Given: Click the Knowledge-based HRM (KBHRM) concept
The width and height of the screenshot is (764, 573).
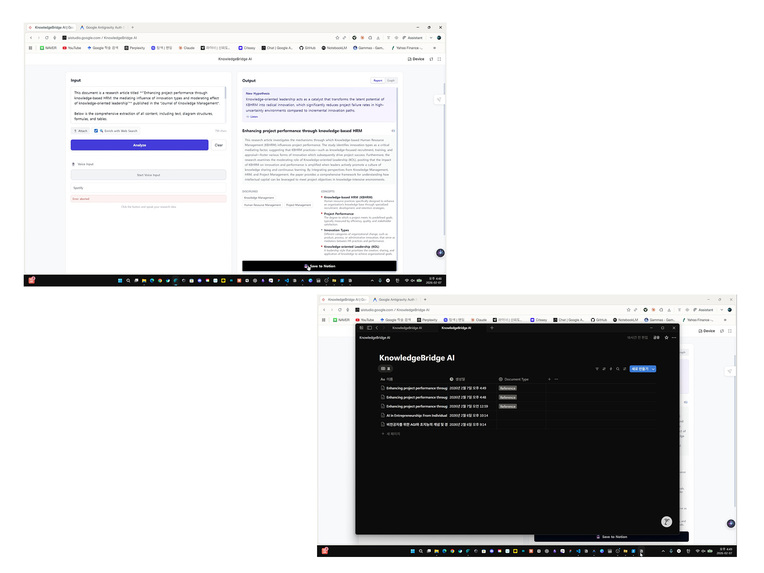Looking at the screenshot, I should [348, 197].
